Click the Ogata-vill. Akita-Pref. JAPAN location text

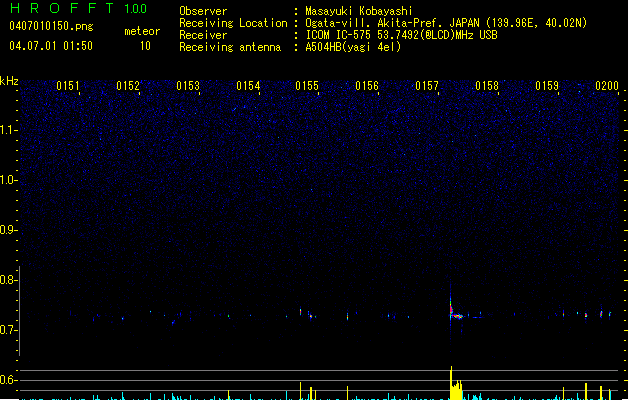click(x=446, y=23)
